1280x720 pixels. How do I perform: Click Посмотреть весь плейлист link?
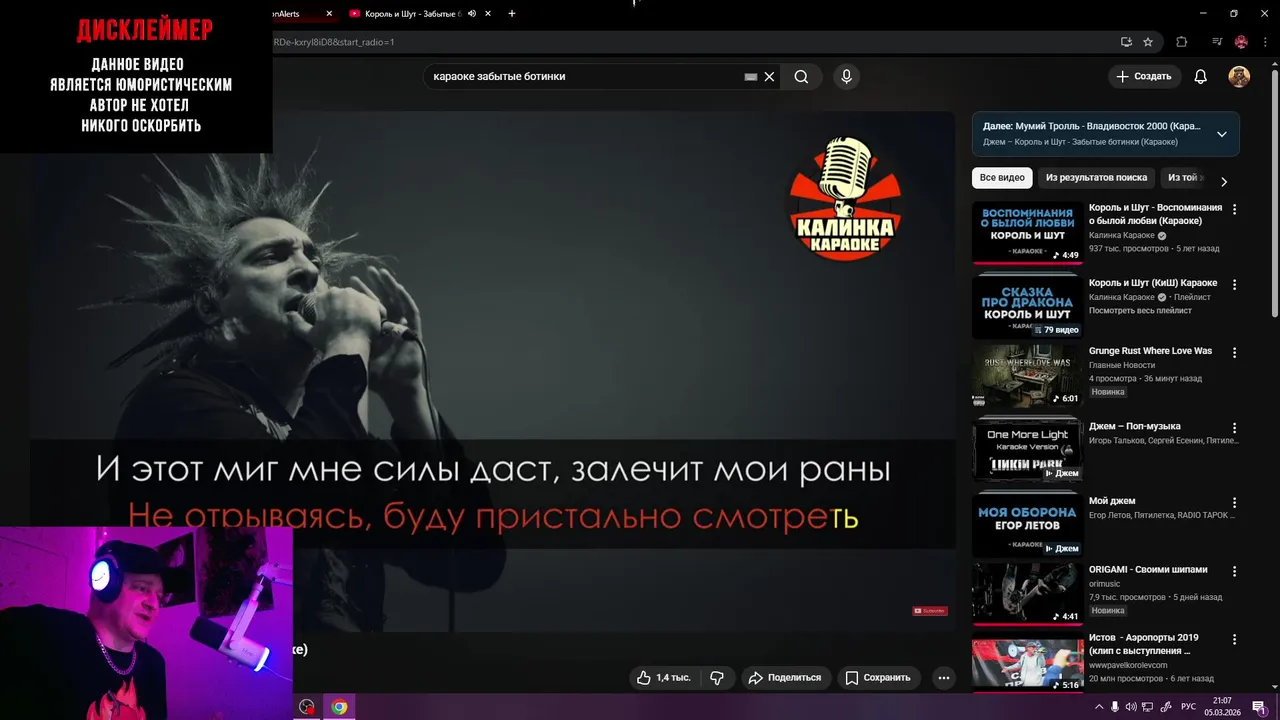[x=1140, y=311]
